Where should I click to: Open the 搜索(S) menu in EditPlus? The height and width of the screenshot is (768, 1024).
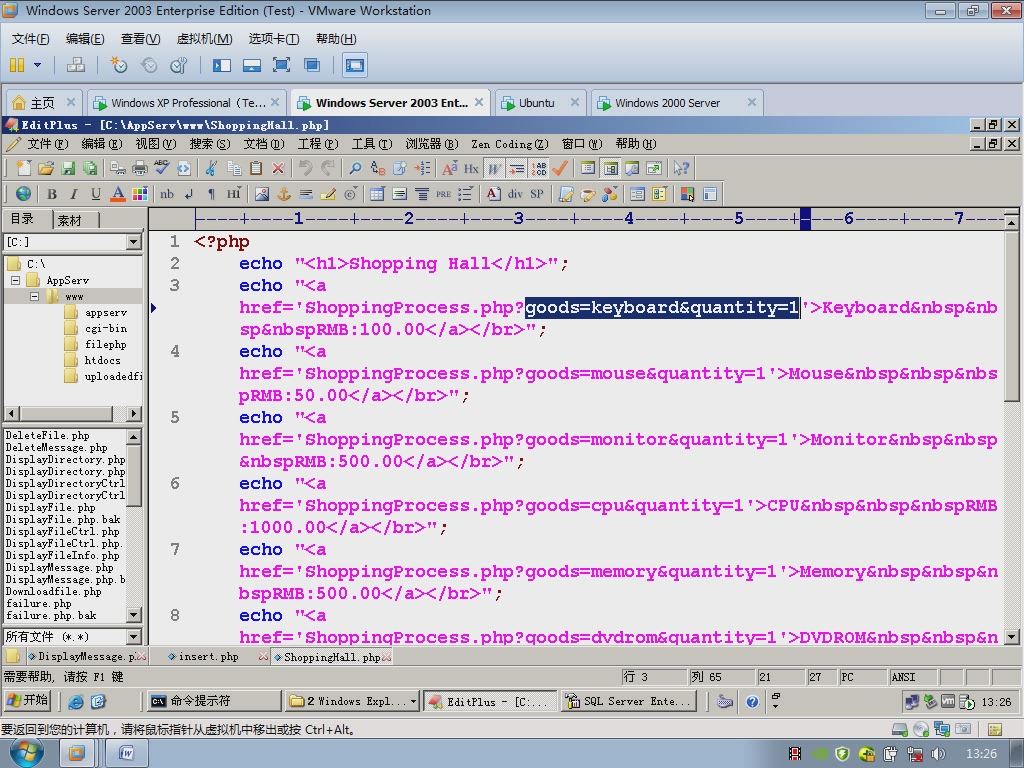210,144
